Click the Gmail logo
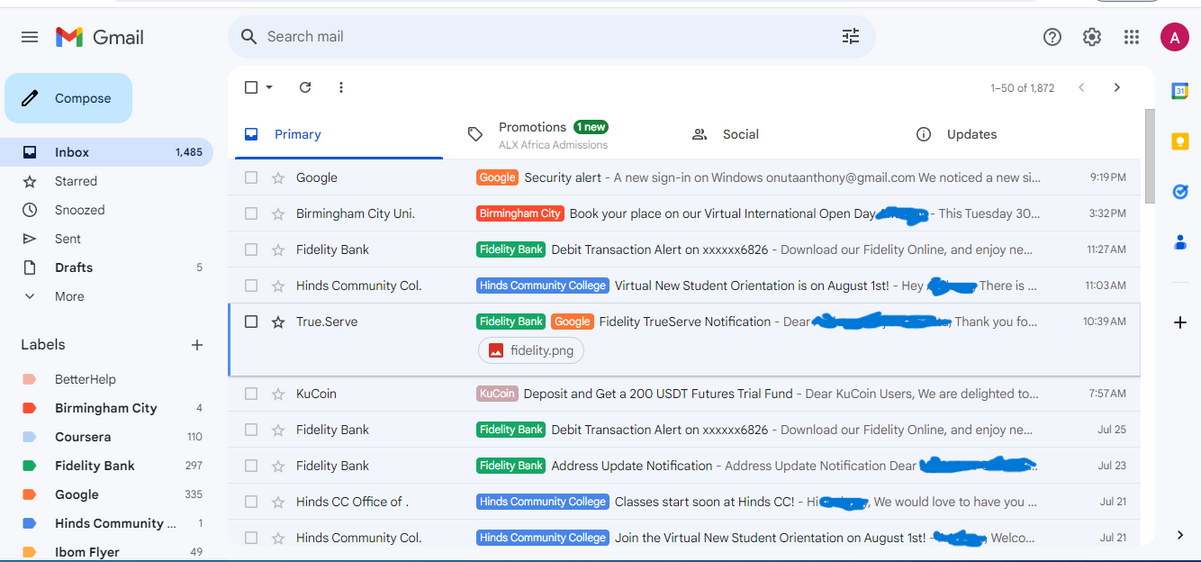1201x562 pixels. [100, 37]
